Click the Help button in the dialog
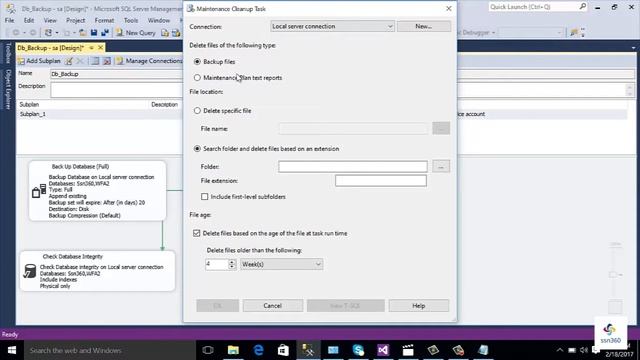The image size is (640, 360). (x=418, y=305)
